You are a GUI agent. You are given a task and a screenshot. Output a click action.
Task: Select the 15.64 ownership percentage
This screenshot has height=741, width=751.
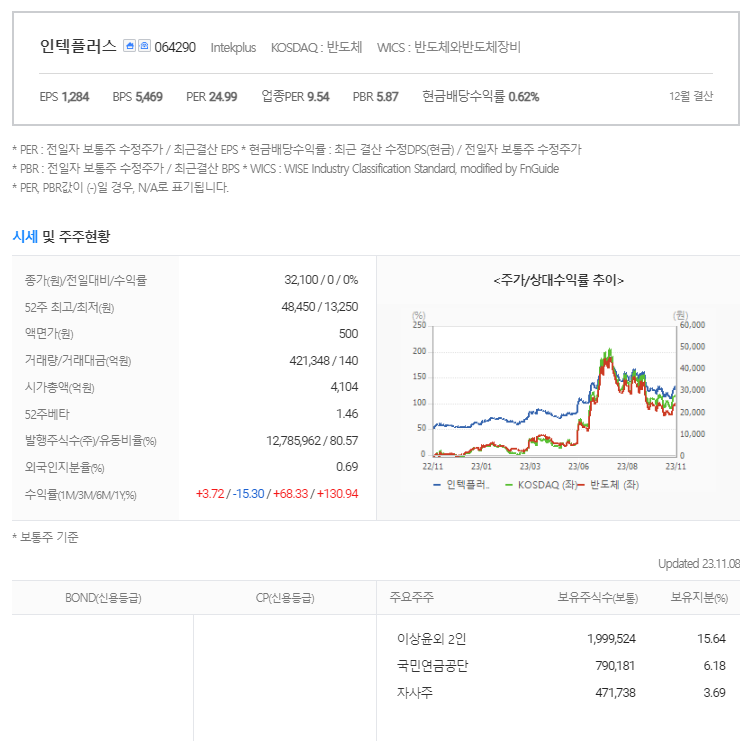[x=711, y=639]
